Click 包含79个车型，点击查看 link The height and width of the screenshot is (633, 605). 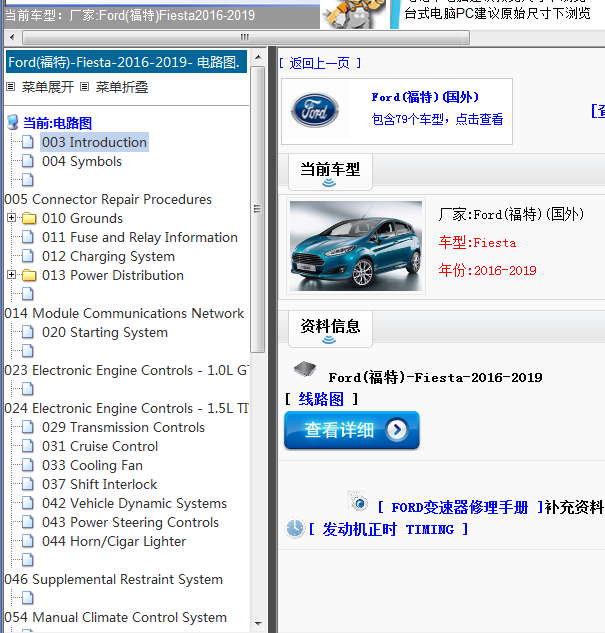tap(437, 119)
